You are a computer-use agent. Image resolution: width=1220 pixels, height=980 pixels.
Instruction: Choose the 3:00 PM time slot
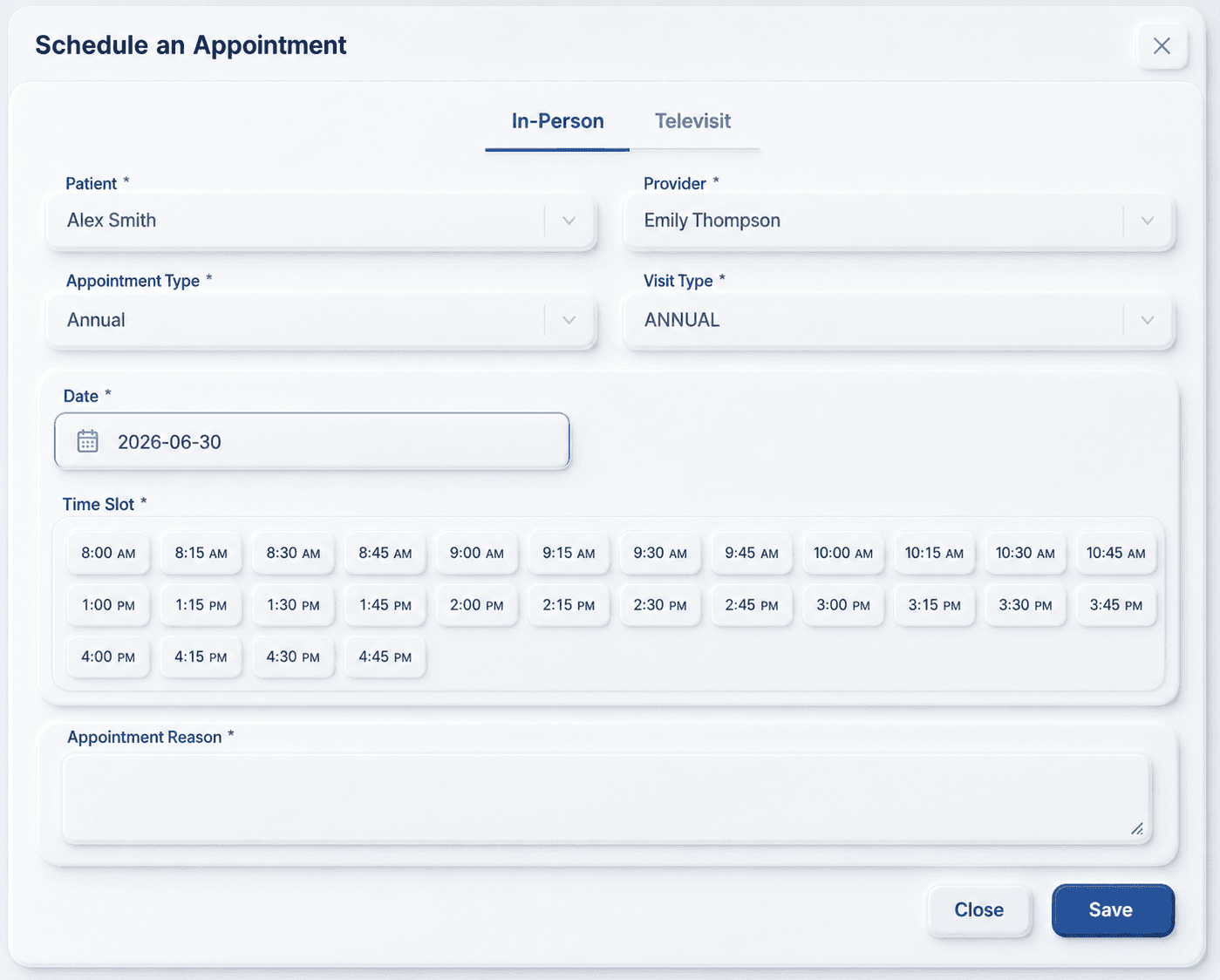pyautogui.click(x=843, y=605)
